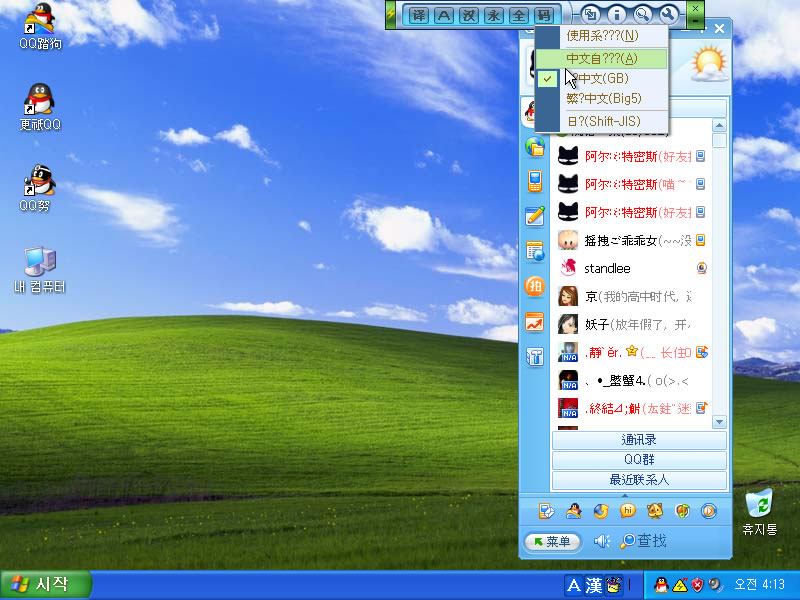This screenshot has width=800, height=600.
Task: Select contact standlee
Action: [x=632, y=268]
